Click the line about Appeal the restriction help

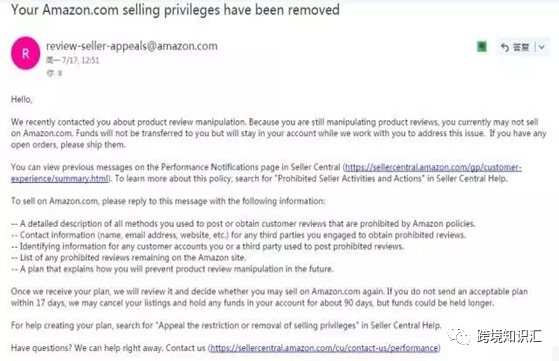tap(226, 325)
